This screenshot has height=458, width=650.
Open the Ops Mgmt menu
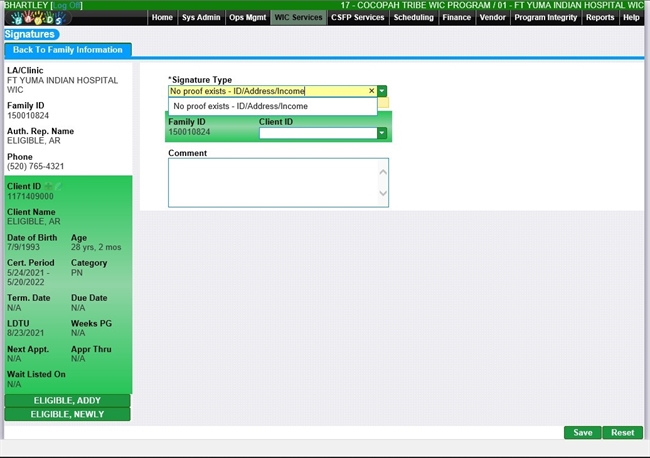pos(247,18)
